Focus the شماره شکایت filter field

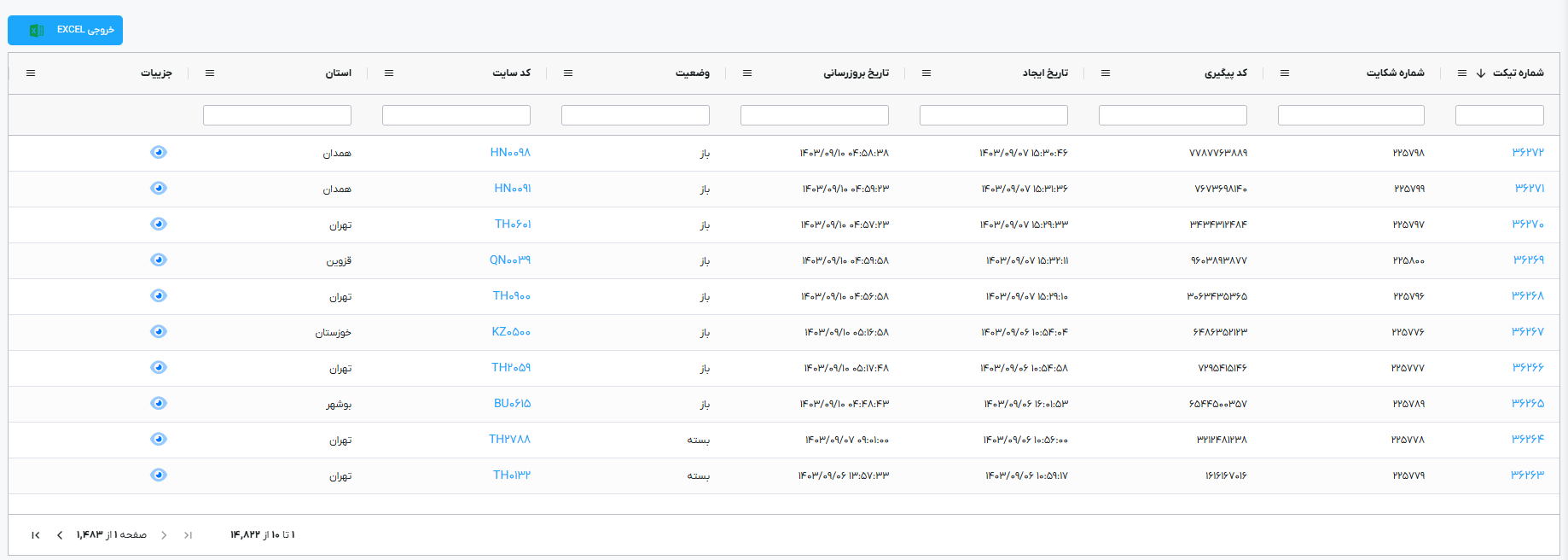1350,115
